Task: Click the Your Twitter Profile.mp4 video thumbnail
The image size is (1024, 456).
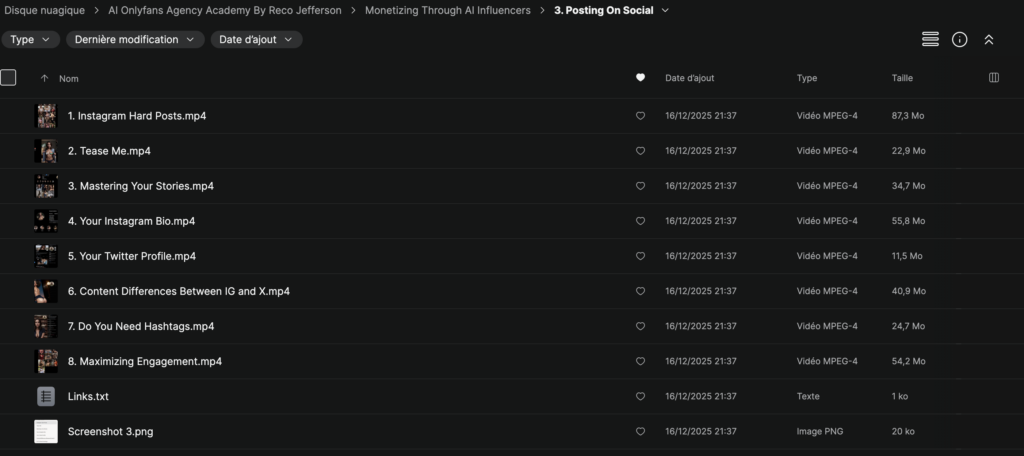Action: (x=46, y=256)
